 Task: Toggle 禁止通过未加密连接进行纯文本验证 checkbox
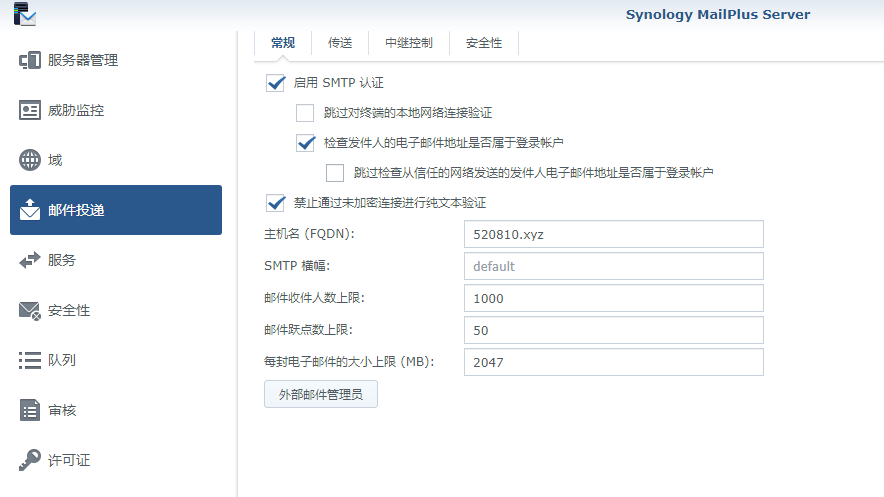[276, 203]
